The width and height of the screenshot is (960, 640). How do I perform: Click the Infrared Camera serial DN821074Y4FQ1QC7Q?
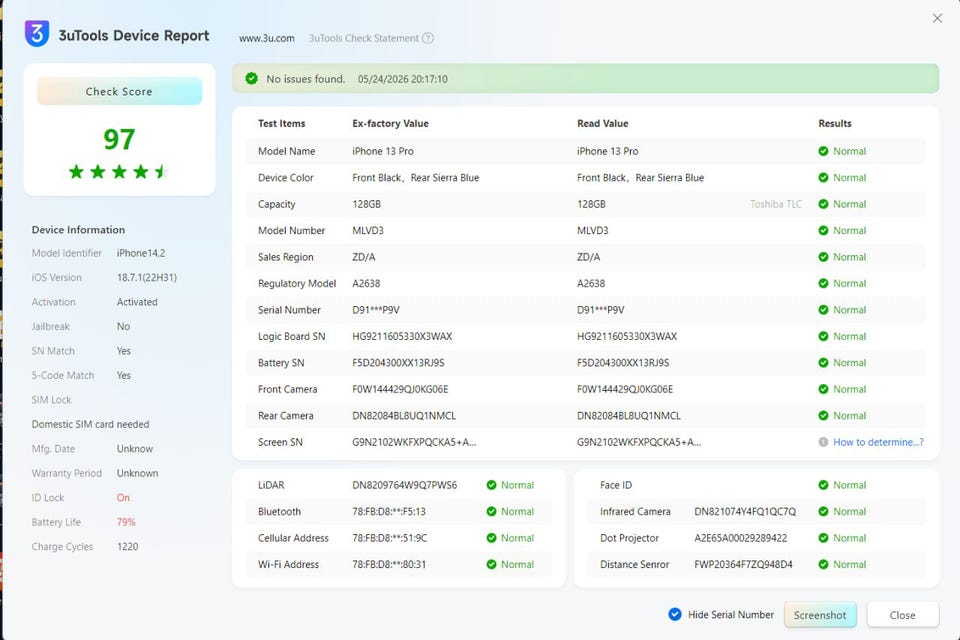point(745,511)
